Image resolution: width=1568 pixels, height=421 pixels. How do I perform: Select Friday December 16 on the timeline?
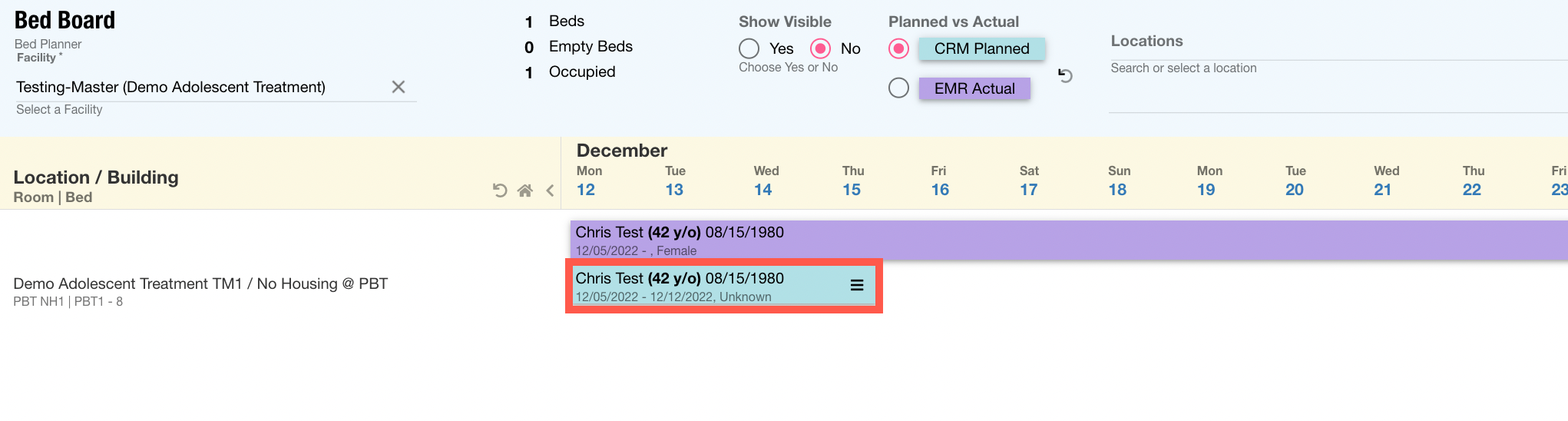[940, 190]
